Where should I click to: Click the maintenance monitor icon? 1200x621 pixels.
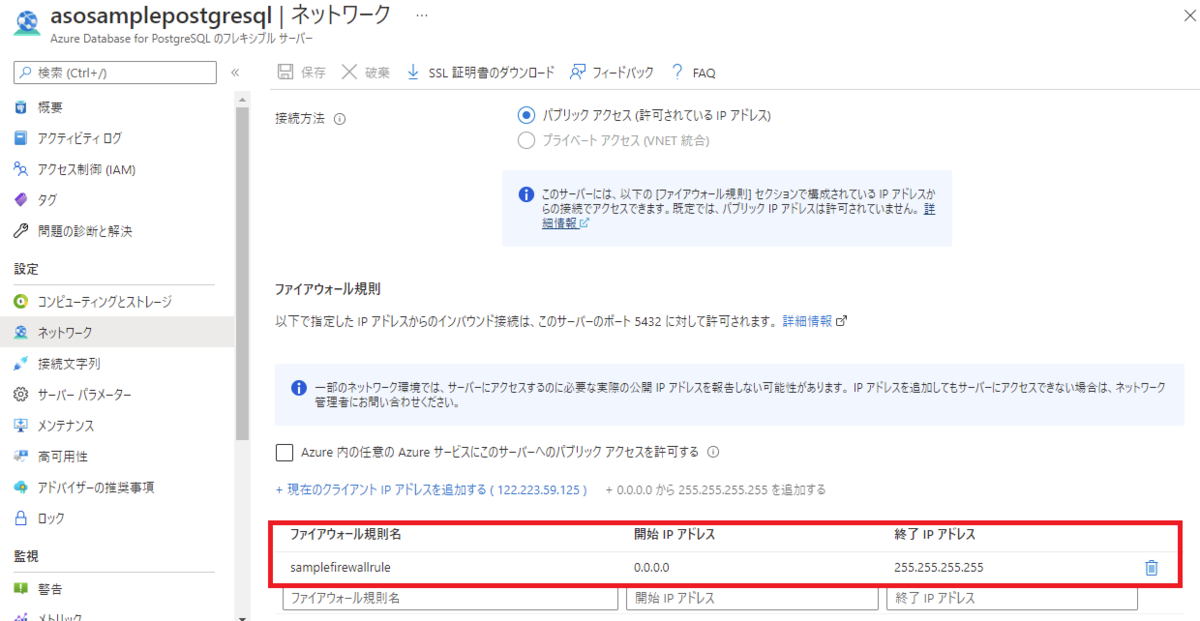tap(21, 425)
